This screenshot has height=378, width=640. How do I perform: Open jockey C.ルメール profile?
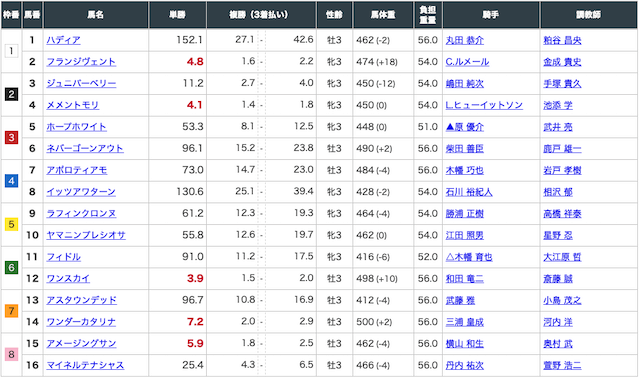pos(467,62)
